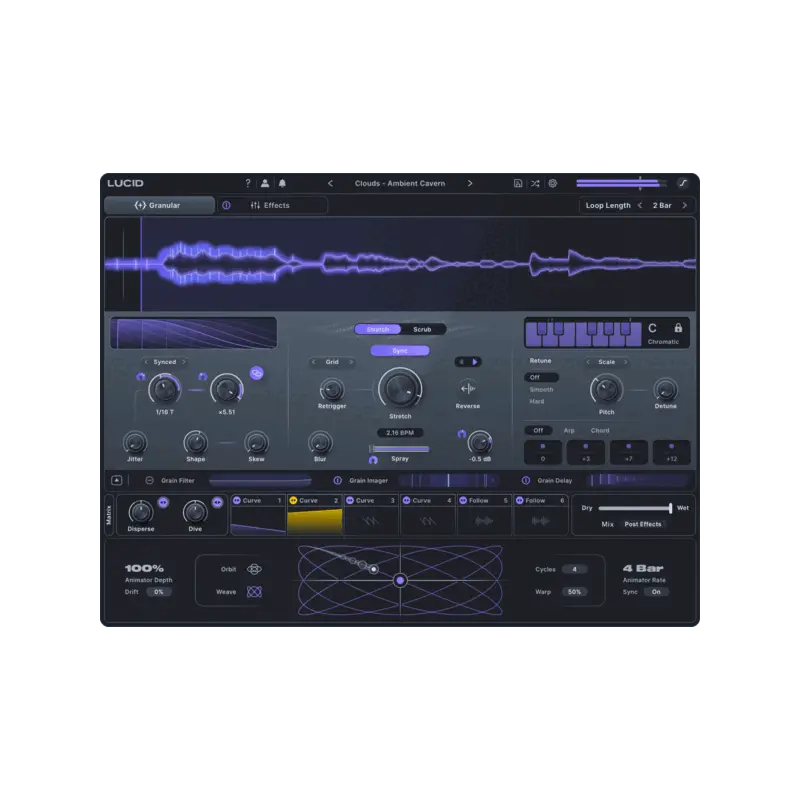Click the magnet icon beside the ×5.51 knob
Screen dimensions: 800x800
203,377
